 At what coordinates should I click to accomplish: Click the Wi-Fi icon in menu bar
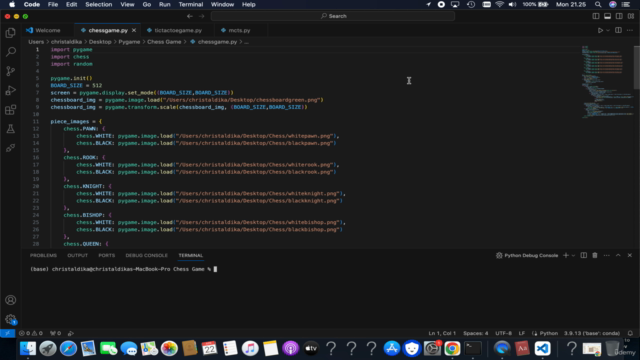499,4
